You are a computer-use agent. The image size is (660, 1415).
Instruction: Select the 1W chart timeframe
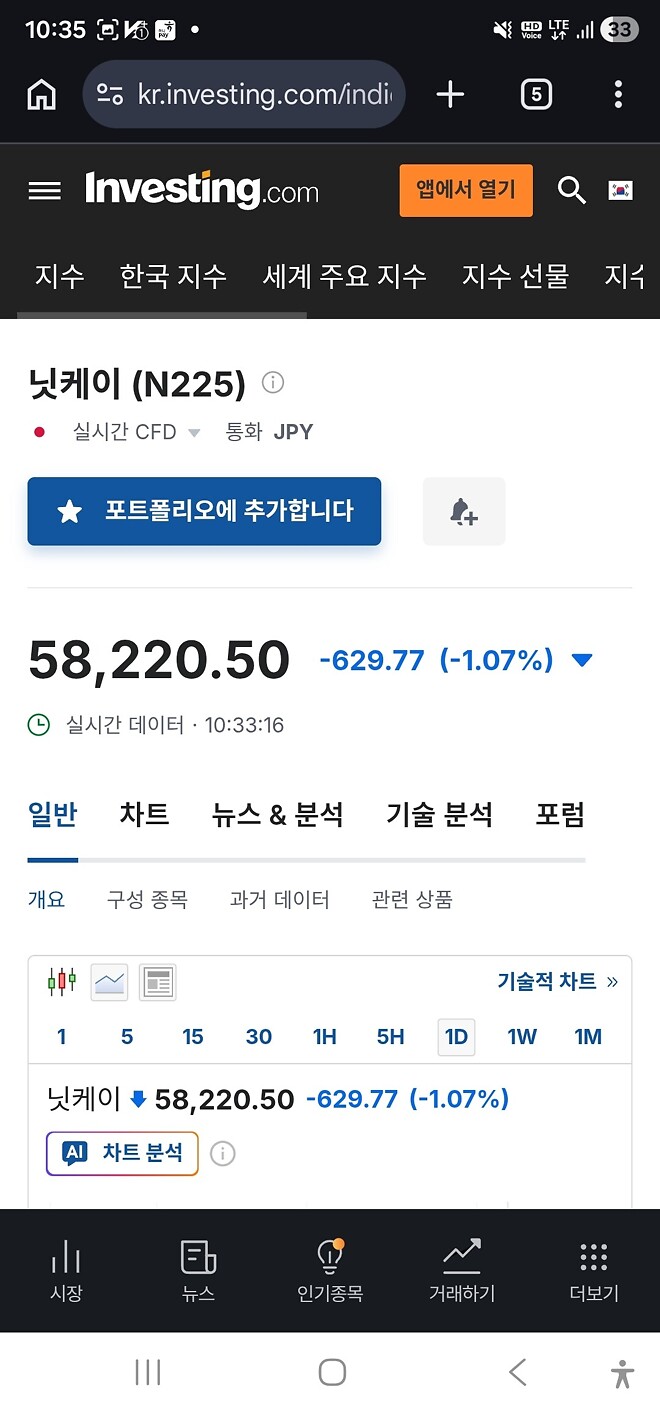521,1037
